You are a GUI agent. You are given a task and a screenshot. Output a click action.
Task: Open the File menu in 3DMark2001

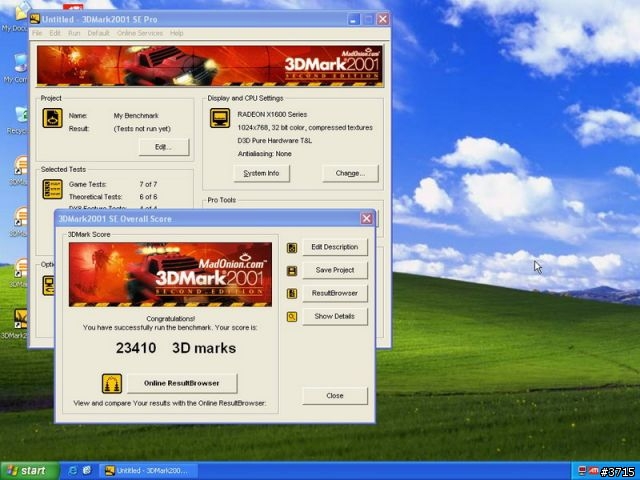tap(37, 33)
